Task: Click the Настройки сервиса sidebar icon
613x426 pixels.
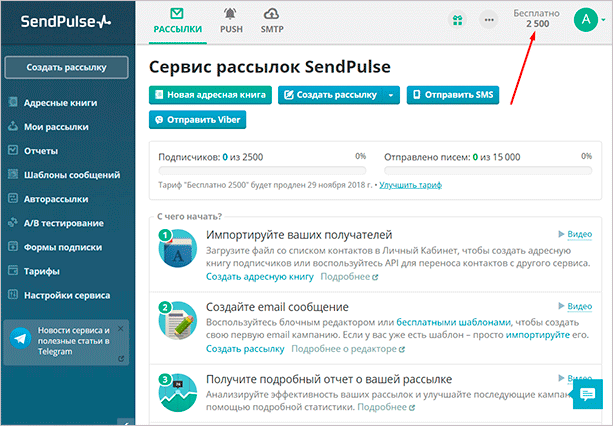Action: point(13,295)
